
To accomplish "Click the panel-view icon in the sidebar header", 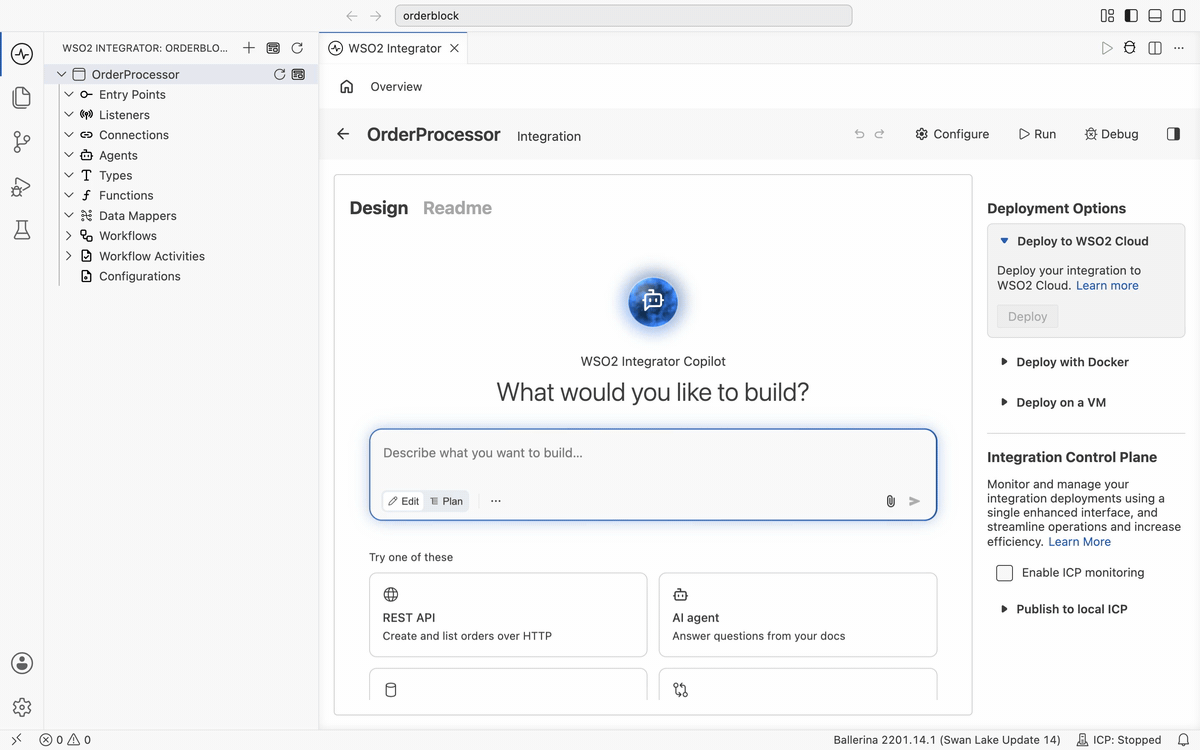I will pyautogui.click(x=273, y=47).
